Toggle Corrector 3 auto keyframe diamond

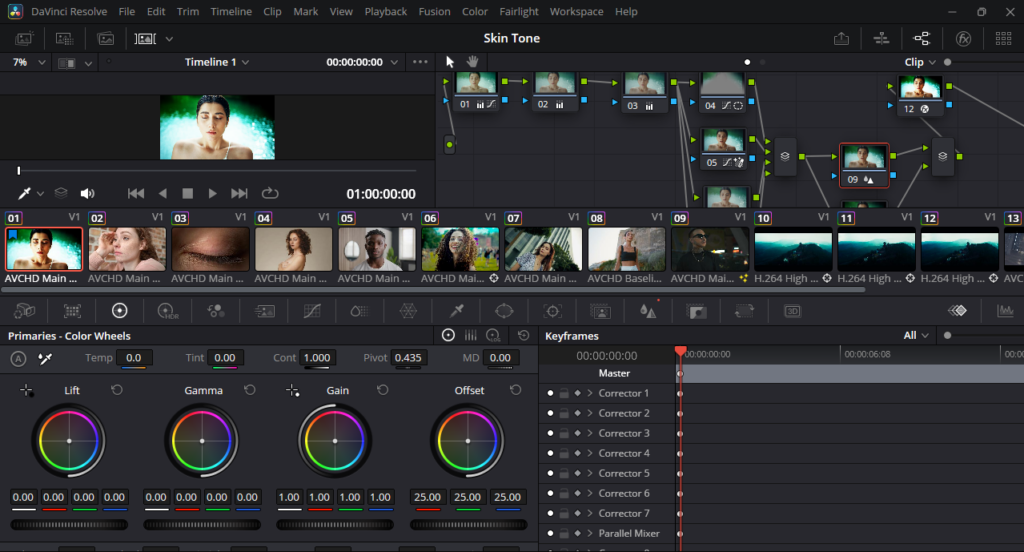pos(577,433)
